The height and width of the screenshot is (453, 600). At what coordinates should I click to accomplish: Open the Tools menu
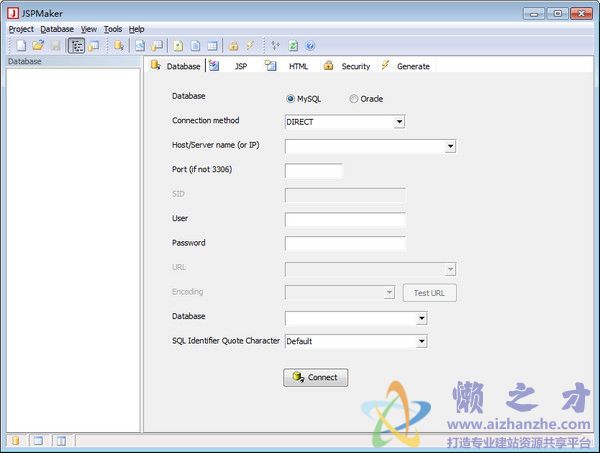click(x=113, y=29)
